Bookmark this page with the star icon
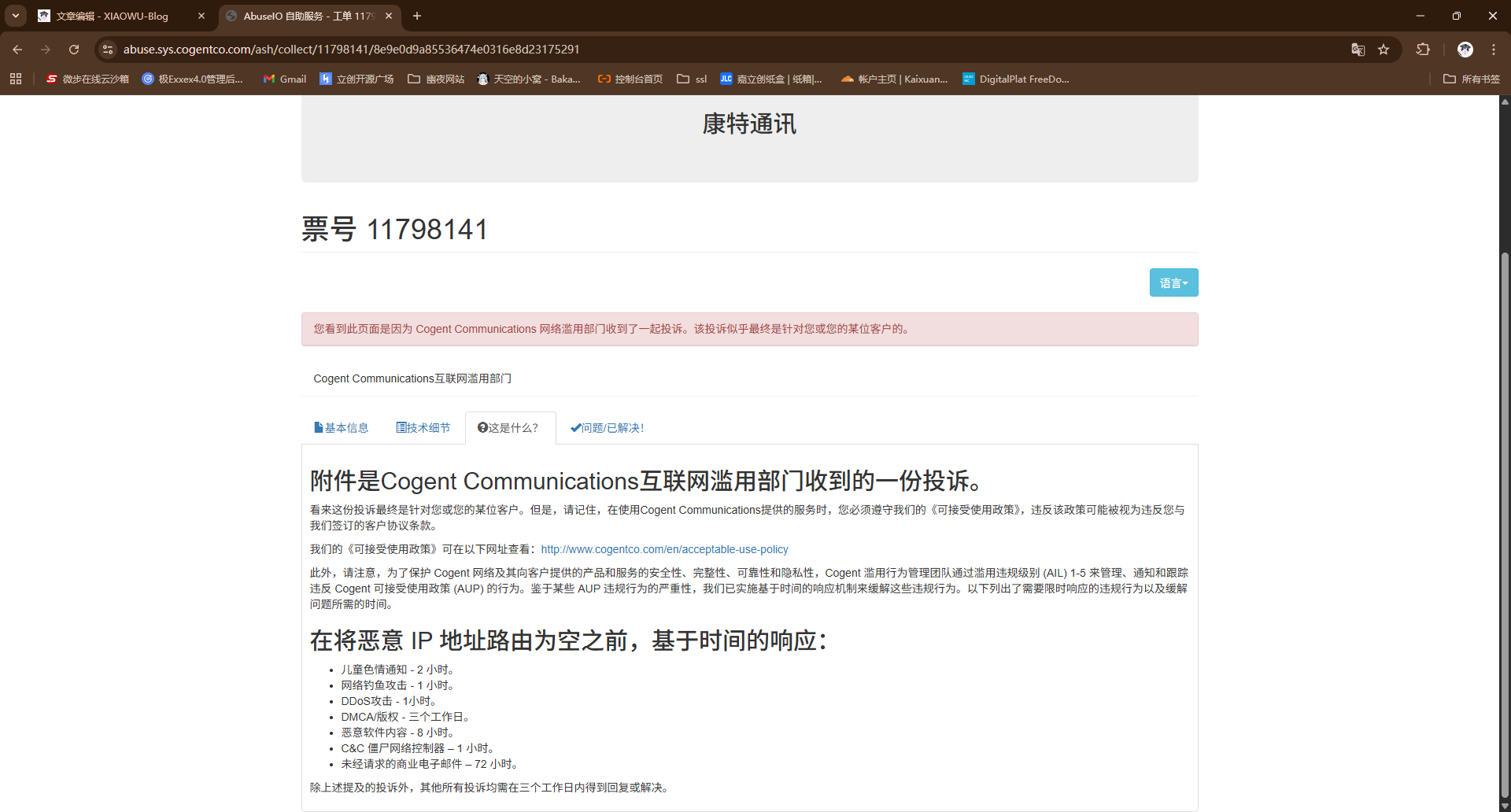The width and height of the screenshot is (1511, 812). (x=1384, y=50)
